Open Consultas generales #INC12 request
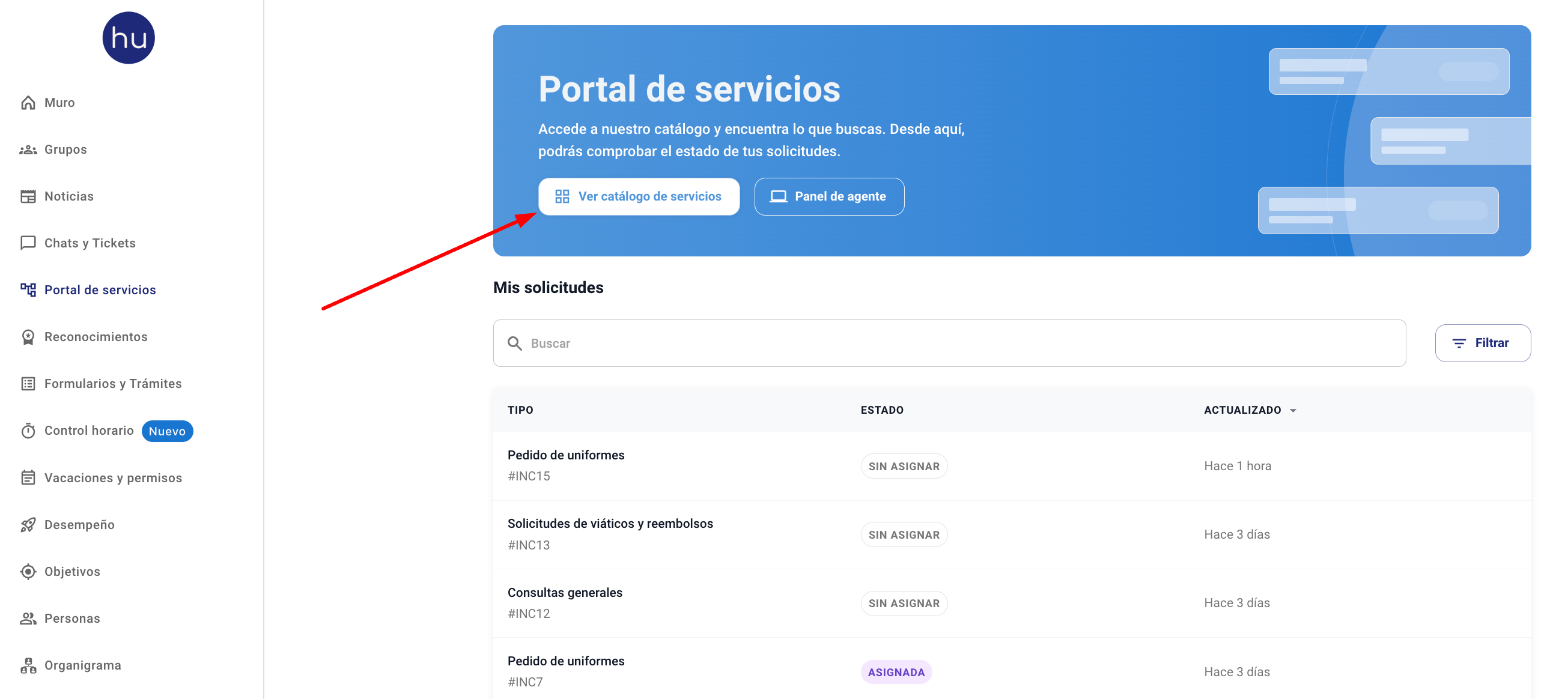1568x699 pixels. pyautogui.click(x=564, y=602)
